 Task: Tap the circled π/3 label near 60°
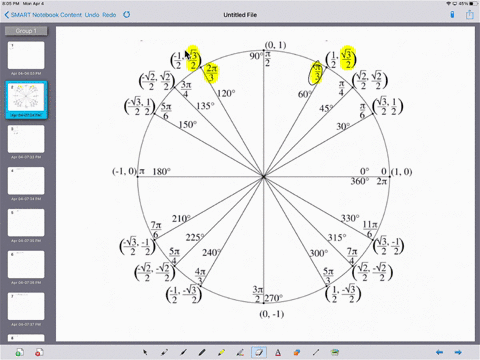pos(316,73)
